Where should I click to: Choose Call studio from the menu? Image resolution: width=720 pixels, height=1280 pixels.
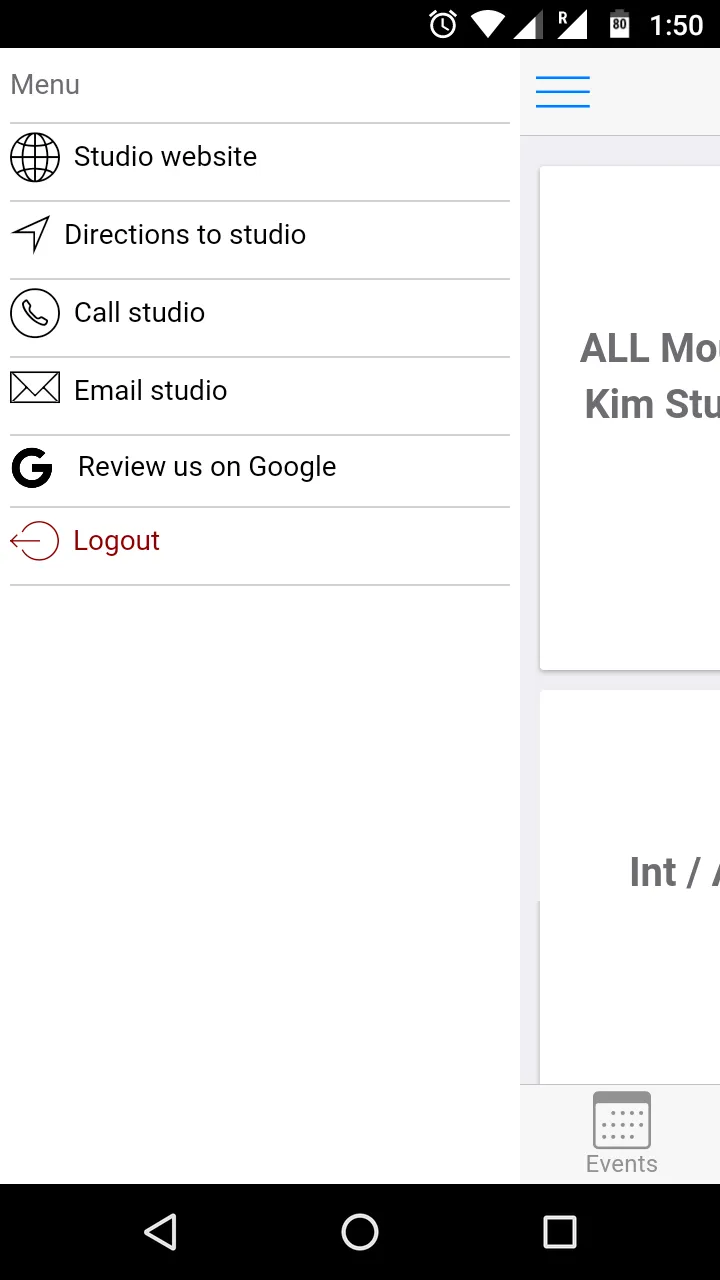(x=260, y=318)
